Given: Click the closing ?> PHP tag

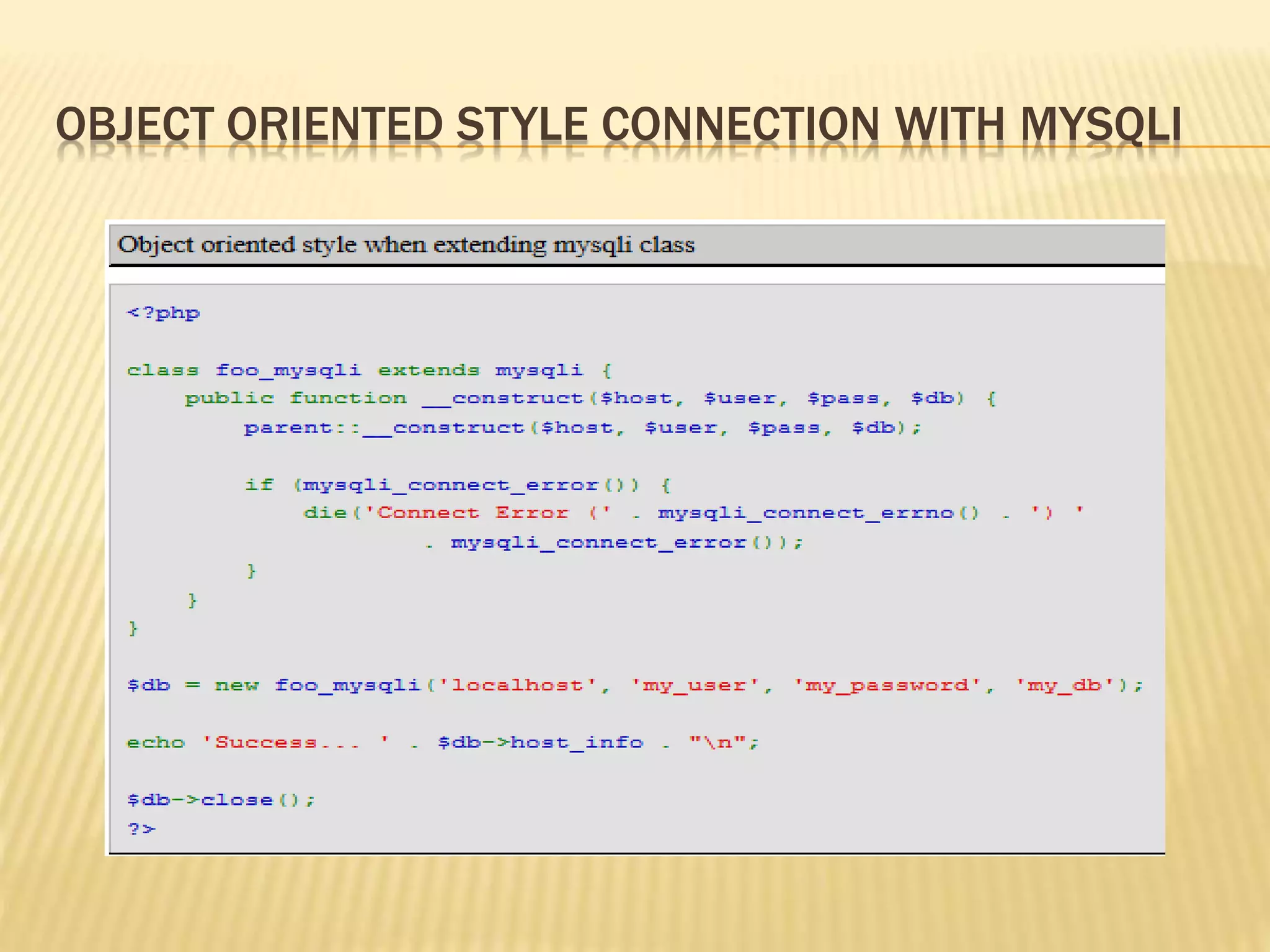Looking at the screenshot, I should [141, 829].
